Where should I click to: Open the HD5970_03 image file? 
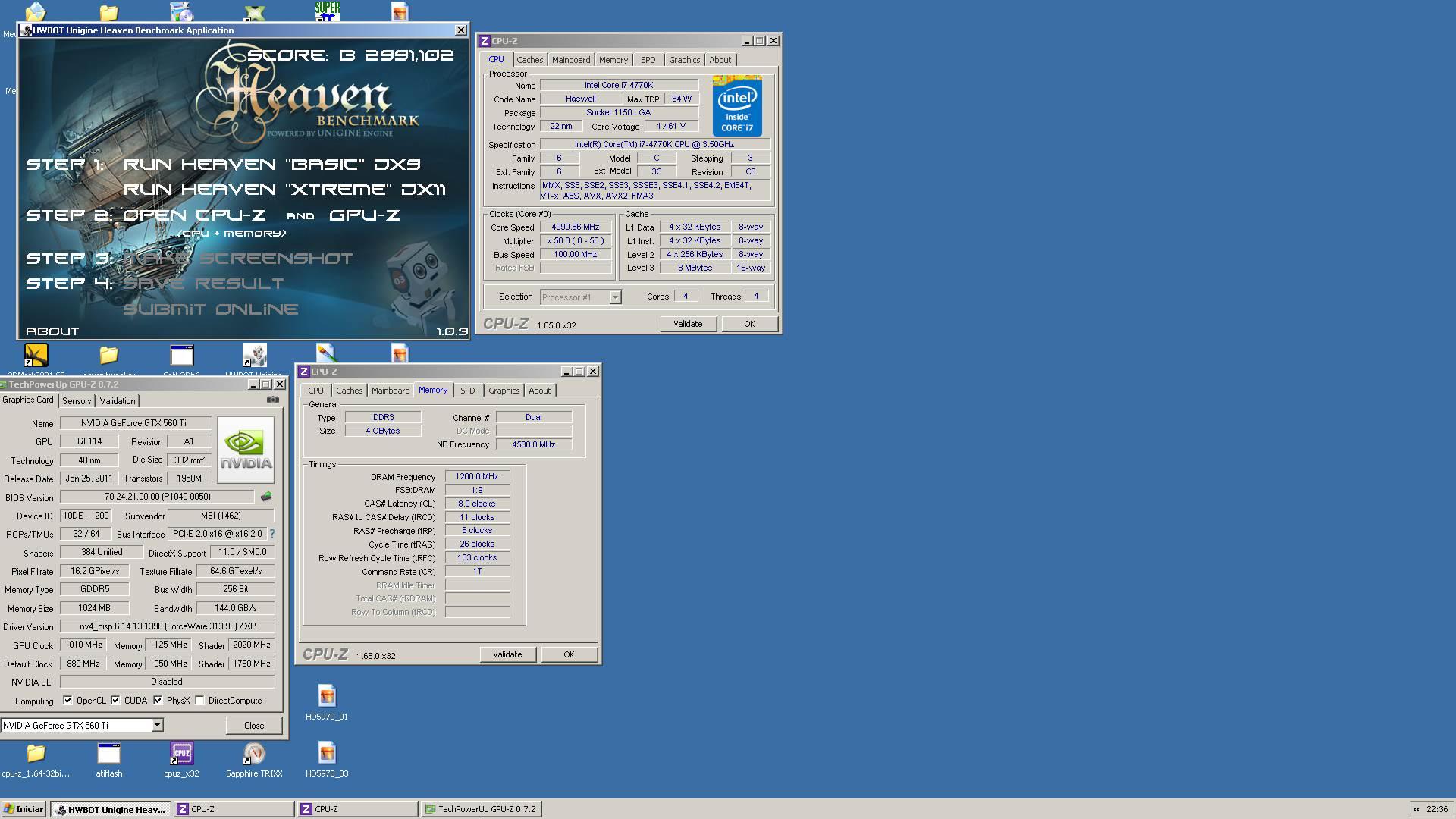327,759
